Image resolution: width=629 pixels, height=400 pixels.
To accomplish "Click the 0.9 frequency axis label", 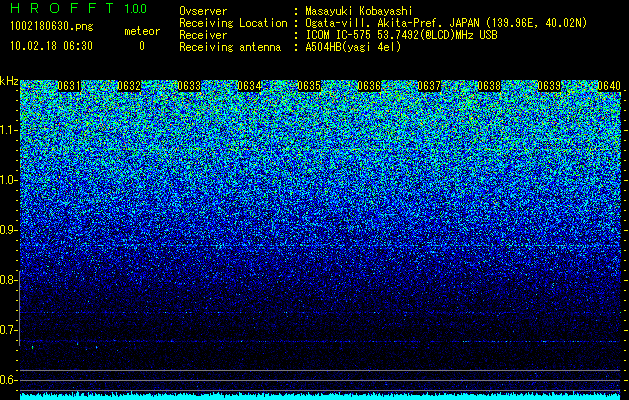I will (x=9, y=230).
